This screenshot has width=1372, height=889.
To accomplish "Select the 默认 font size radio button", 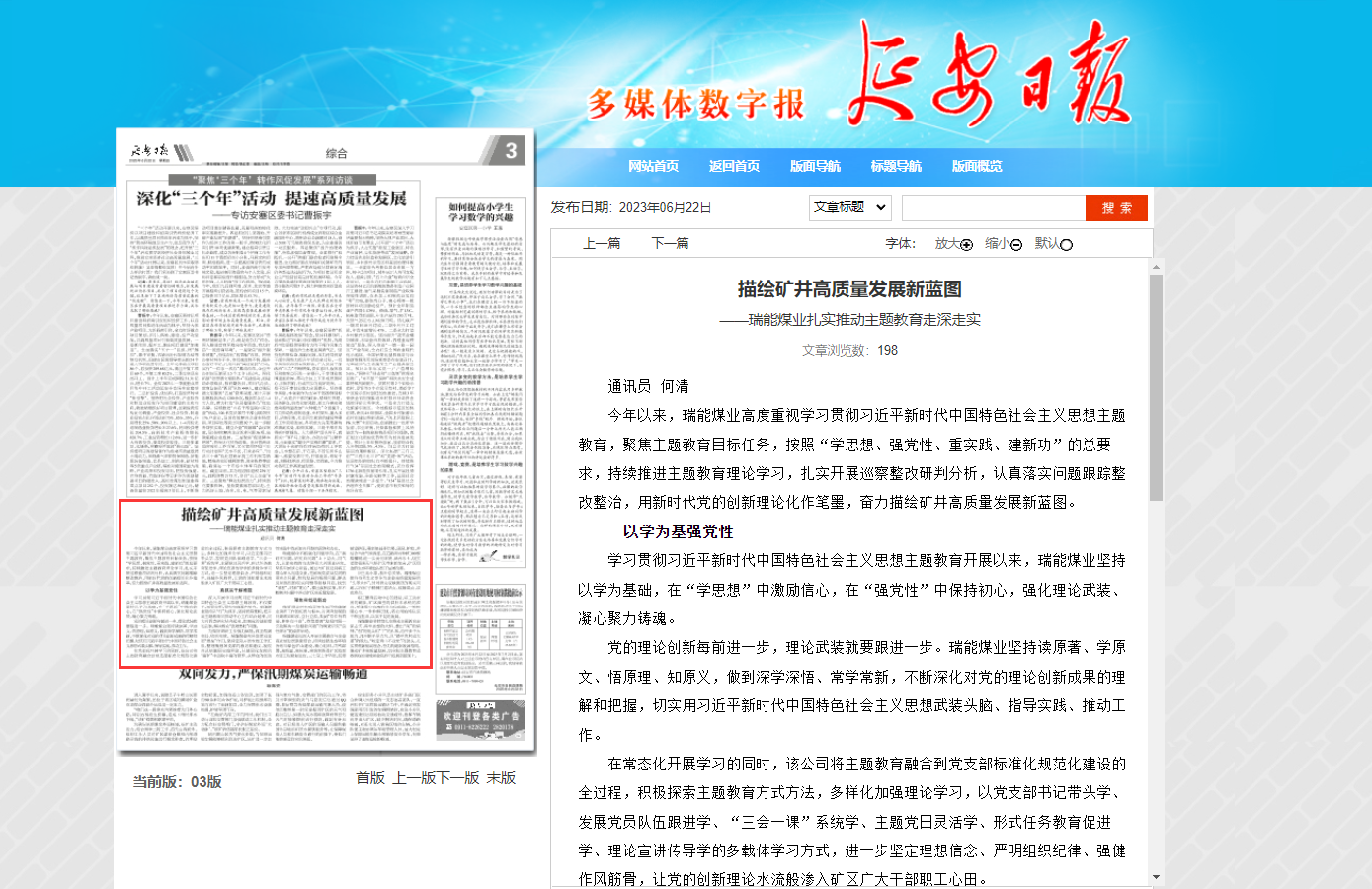I will click(x=1066, y=245).
